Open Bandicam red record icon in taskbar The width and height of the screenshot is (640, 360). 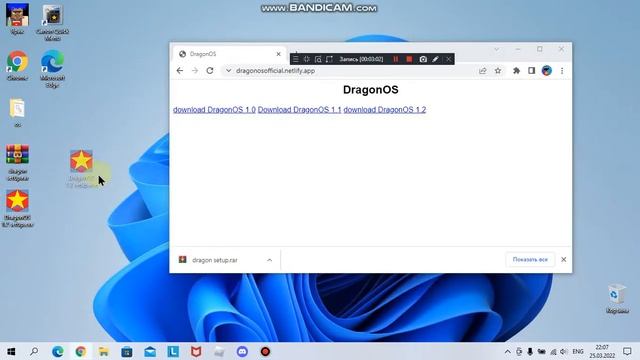pyautogui.click(x=265, y=351)
